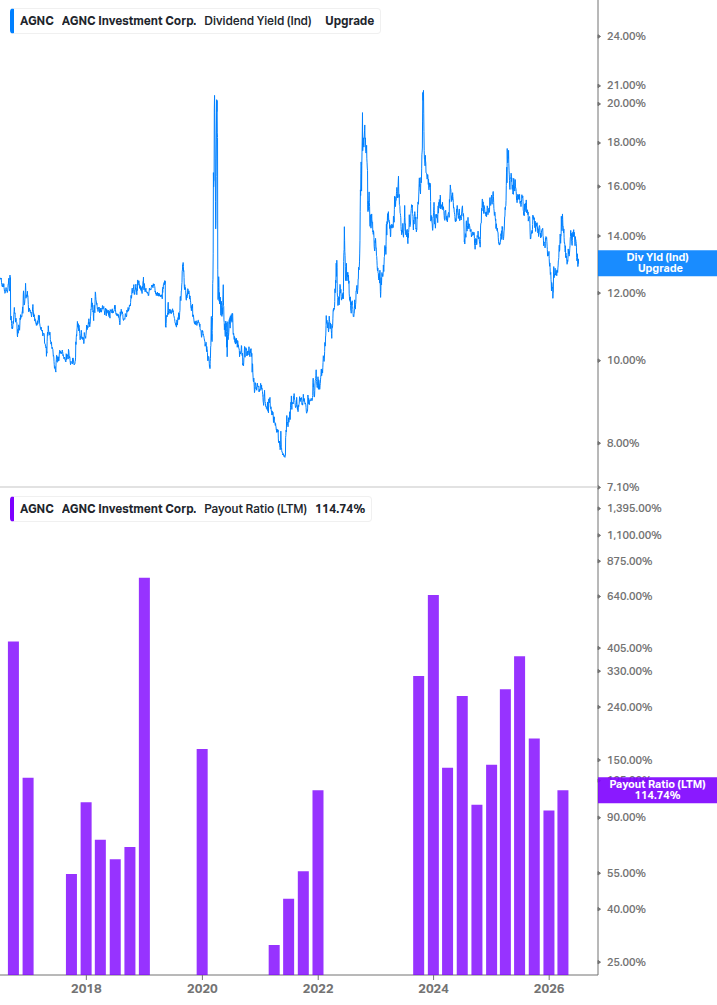The width and height of the screenshot is (717, 1005).
Task: Click the 1,395.00% payout axis label
Action: tap(634, 508)
